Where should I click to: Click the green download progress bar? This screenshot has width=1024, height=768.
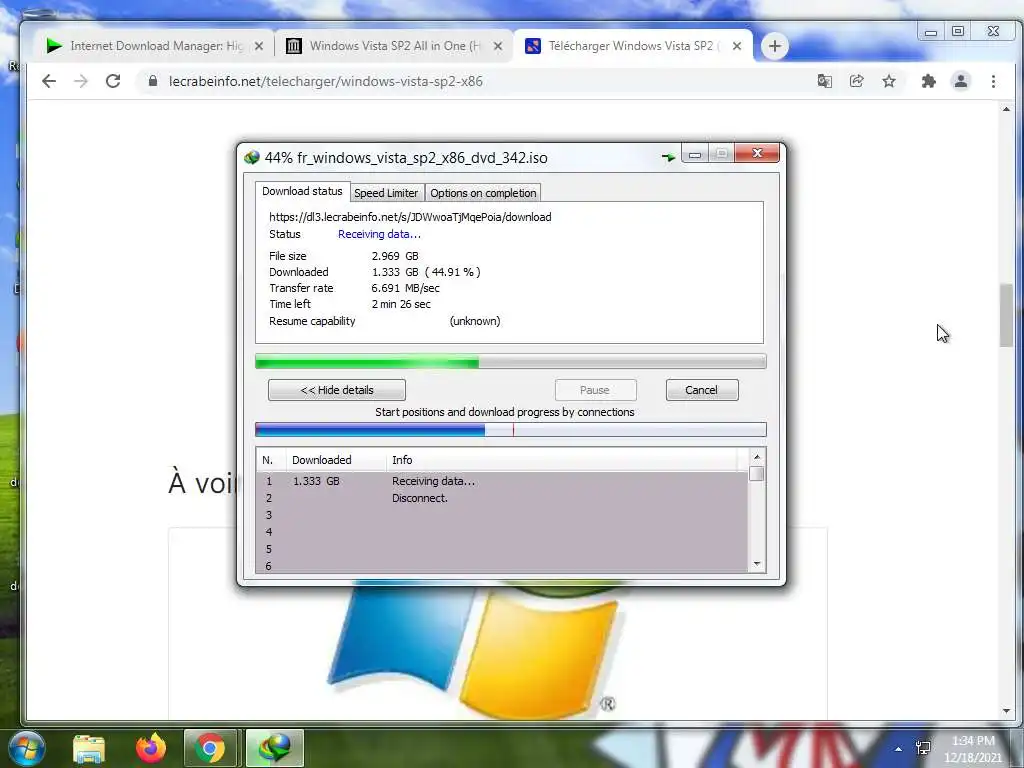pyautogui.click(x=511, y=362)
